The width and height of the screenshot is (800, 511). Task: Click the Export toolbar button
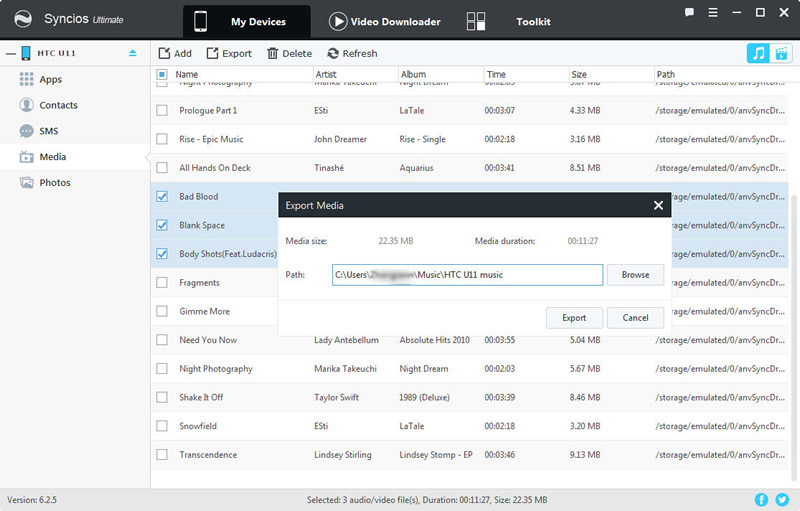(229, 54)
